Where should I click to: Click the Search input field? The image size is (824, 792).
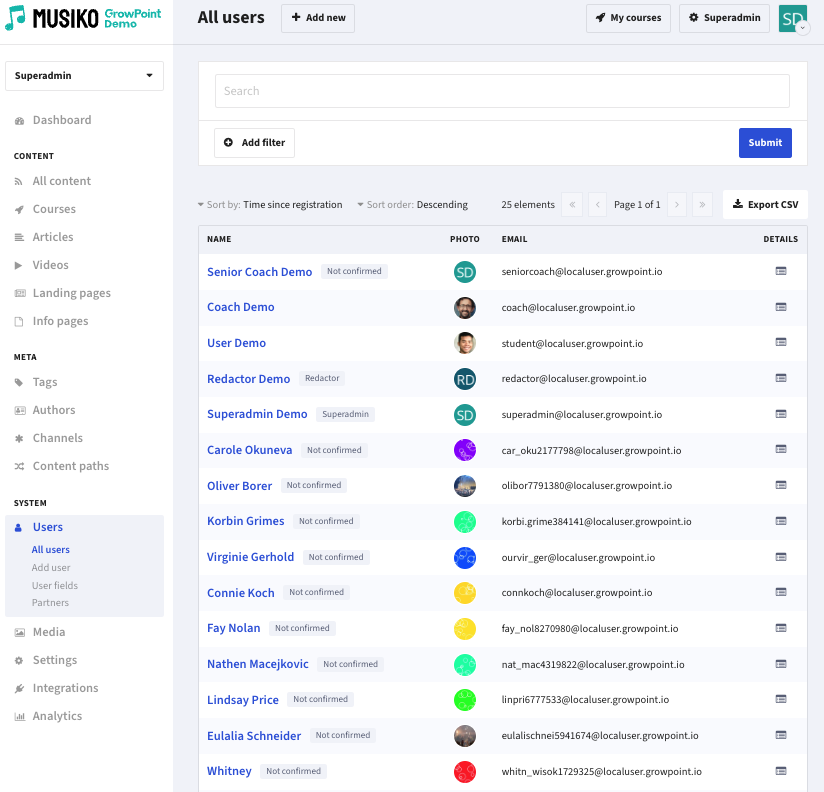pos(502,91)
